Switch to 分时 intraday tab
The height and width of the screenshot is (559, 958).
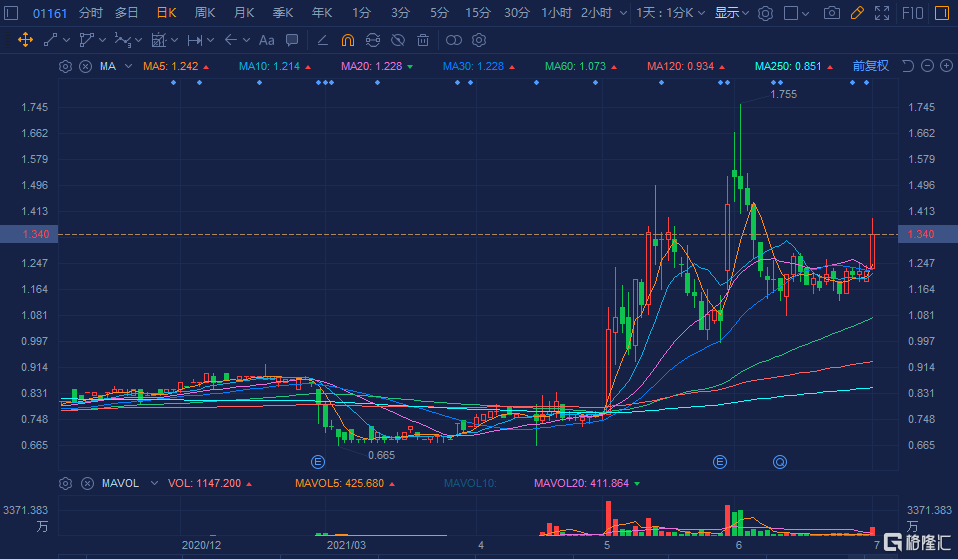coord(90,13)
